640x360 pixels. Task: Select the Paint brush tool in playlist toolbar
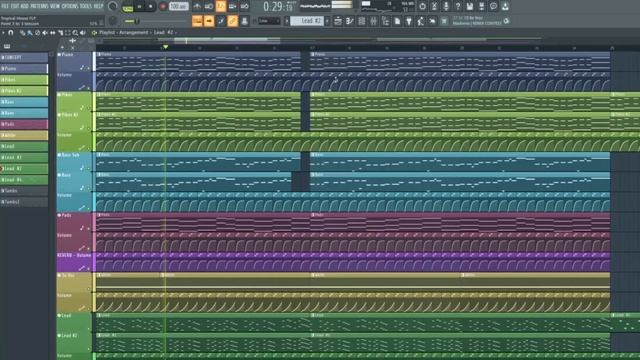30,32
